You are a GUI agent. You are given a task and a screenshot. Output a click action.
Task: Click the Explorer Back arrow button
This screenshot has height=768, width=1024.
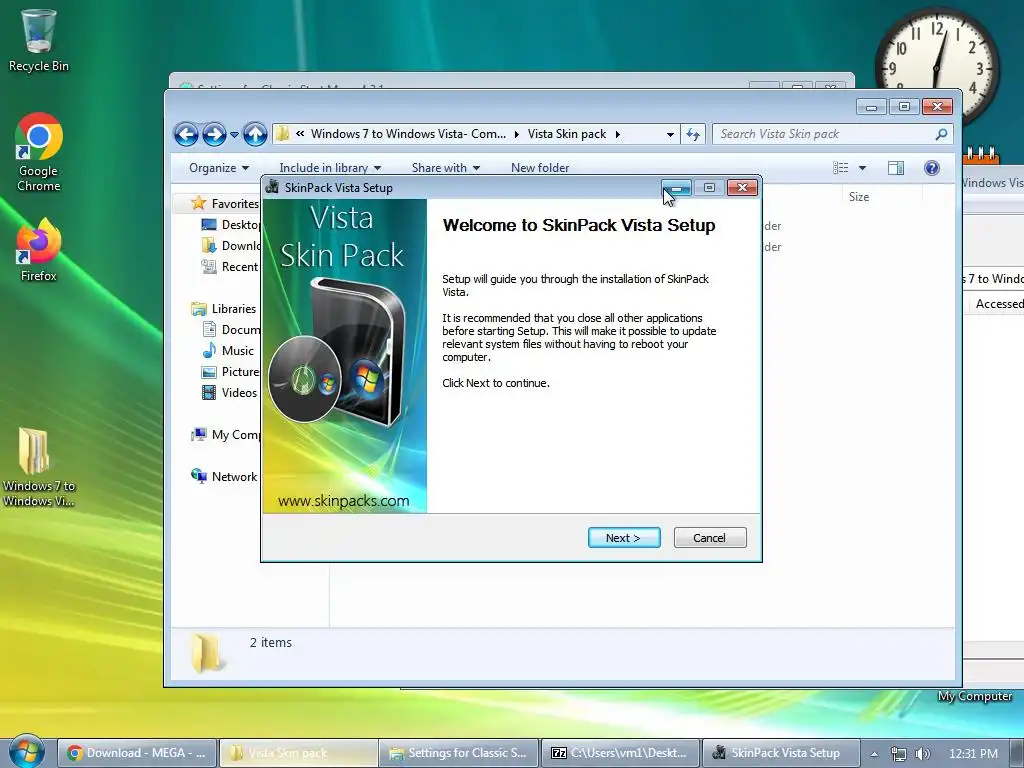pos(186,135)
